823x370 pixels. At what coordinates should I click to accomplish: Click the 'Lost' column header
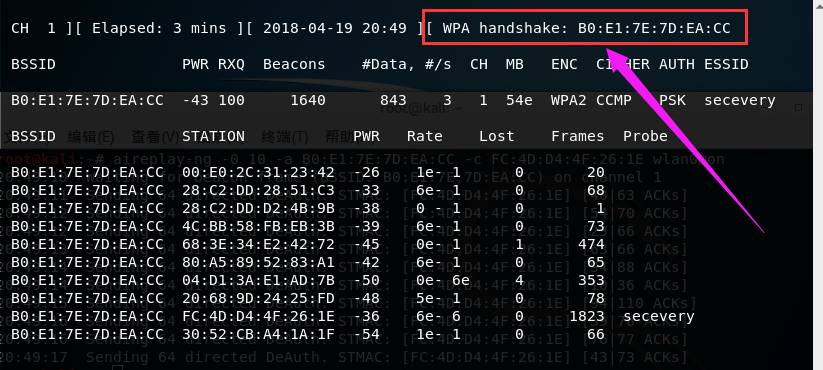pyautogui.click(x=497, y=136)
